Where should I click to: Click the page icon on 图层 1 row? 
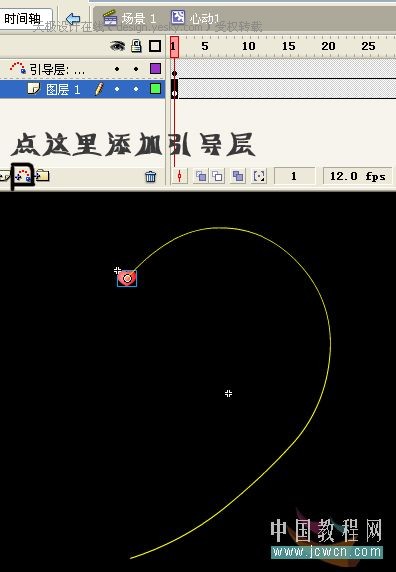[34, 88]
